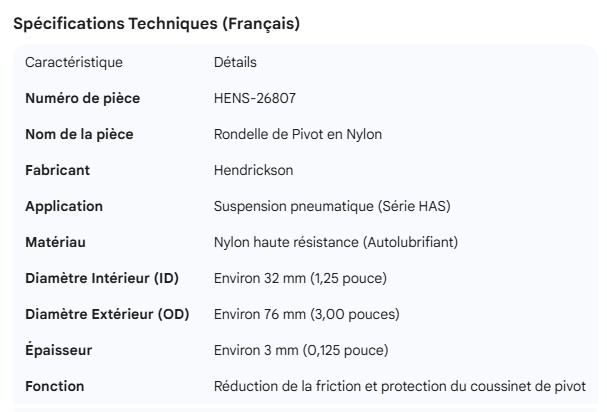
Task: Select the 'Caractéristique' column header
Action: (x=74, y=62)
